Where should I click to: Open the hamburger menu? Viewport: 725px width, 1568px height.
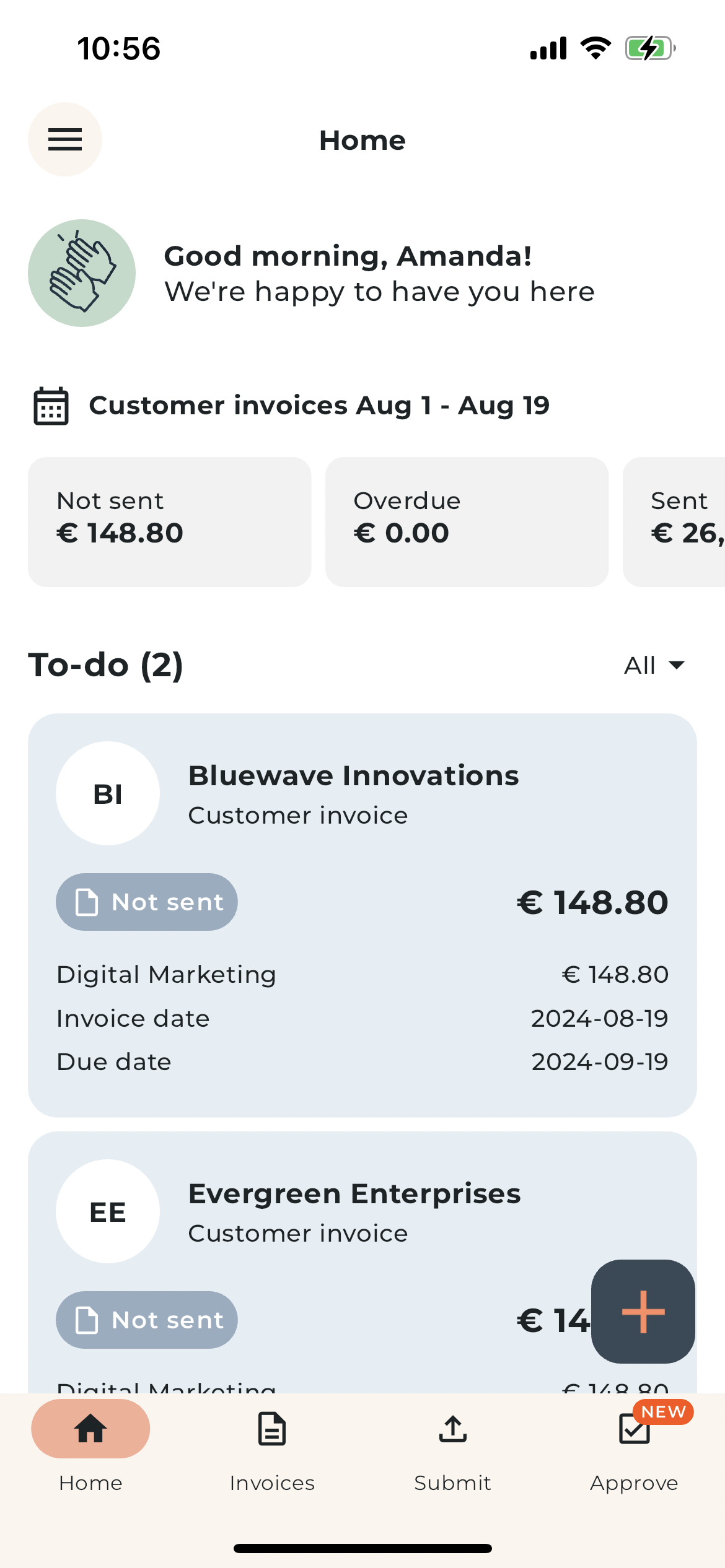pos(65,139)
